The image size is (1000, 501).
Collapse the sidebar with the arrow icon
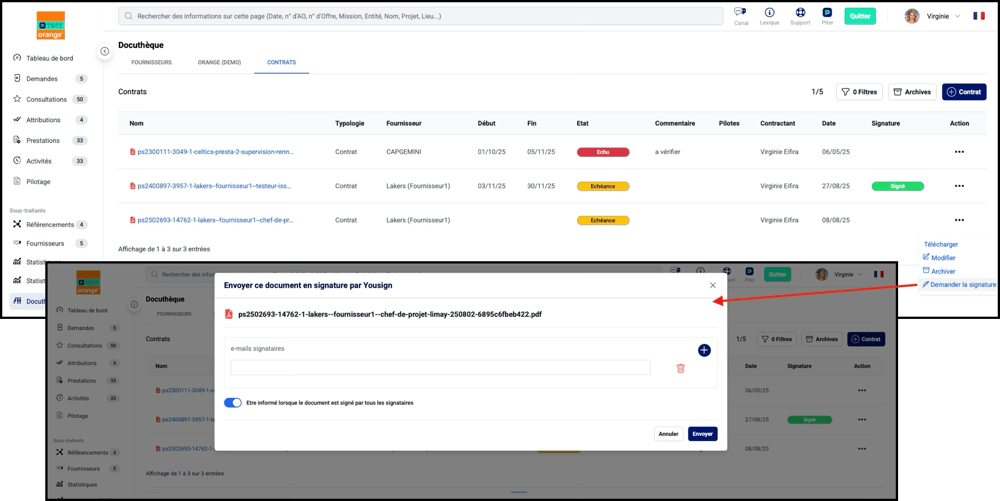pos(105,51)
